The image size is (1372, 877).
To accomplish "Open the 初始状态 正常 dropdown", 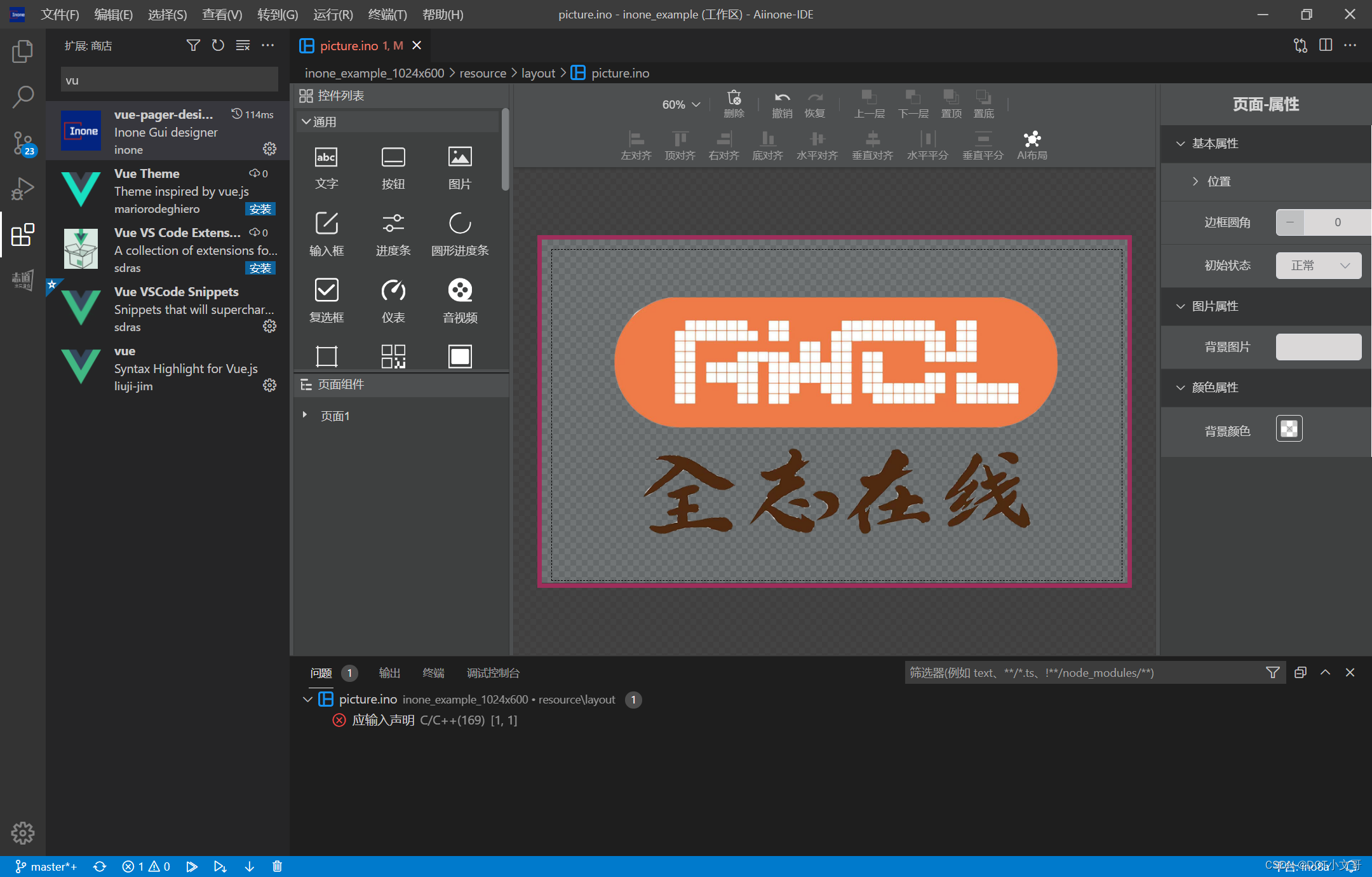I will (1318, 266).
